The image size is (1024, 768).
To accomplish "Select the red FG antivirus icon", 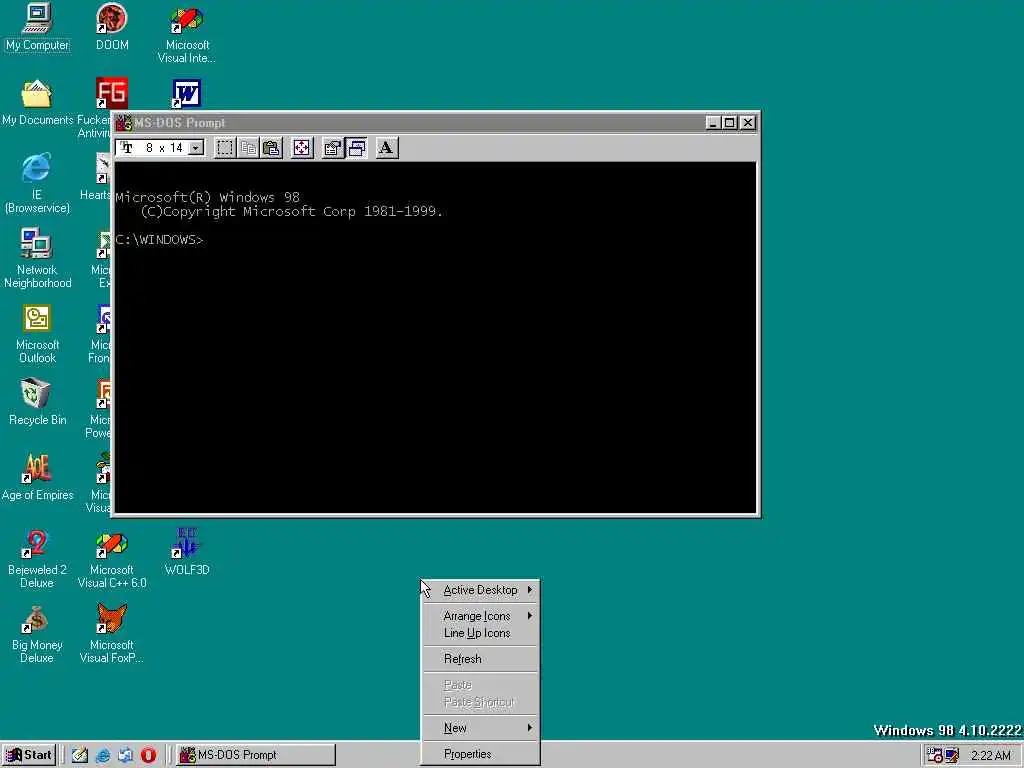I will click(x=112, y=93).
